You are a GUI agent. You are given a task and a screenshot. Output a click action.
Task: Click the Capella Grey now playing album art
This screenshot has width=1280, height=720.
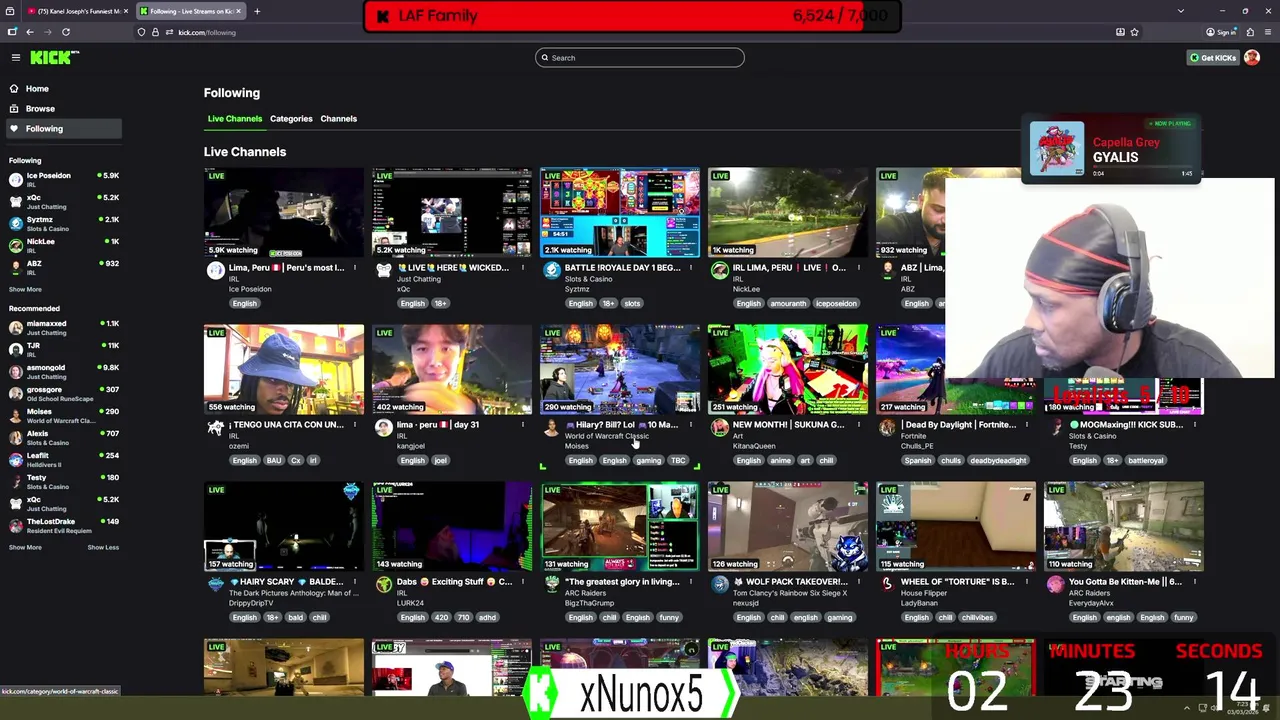pos(1057,149)
